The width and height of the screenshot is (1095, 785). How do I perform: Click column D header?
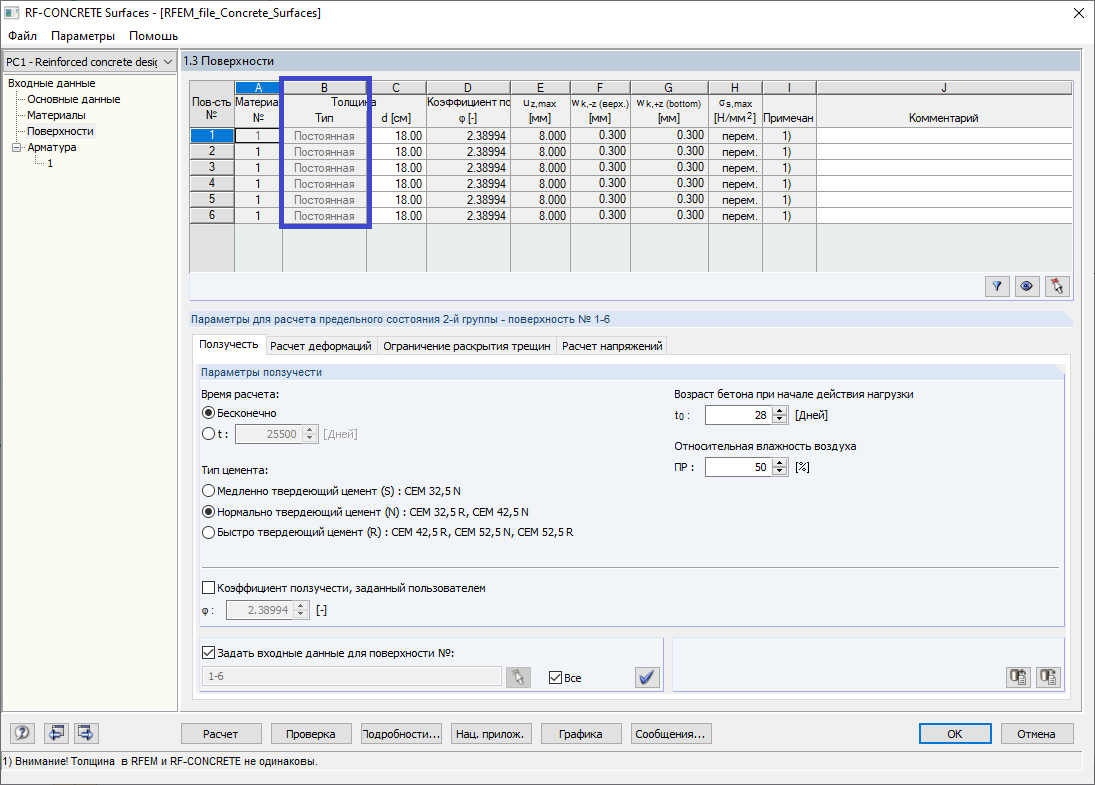click(x=468, y=88)
